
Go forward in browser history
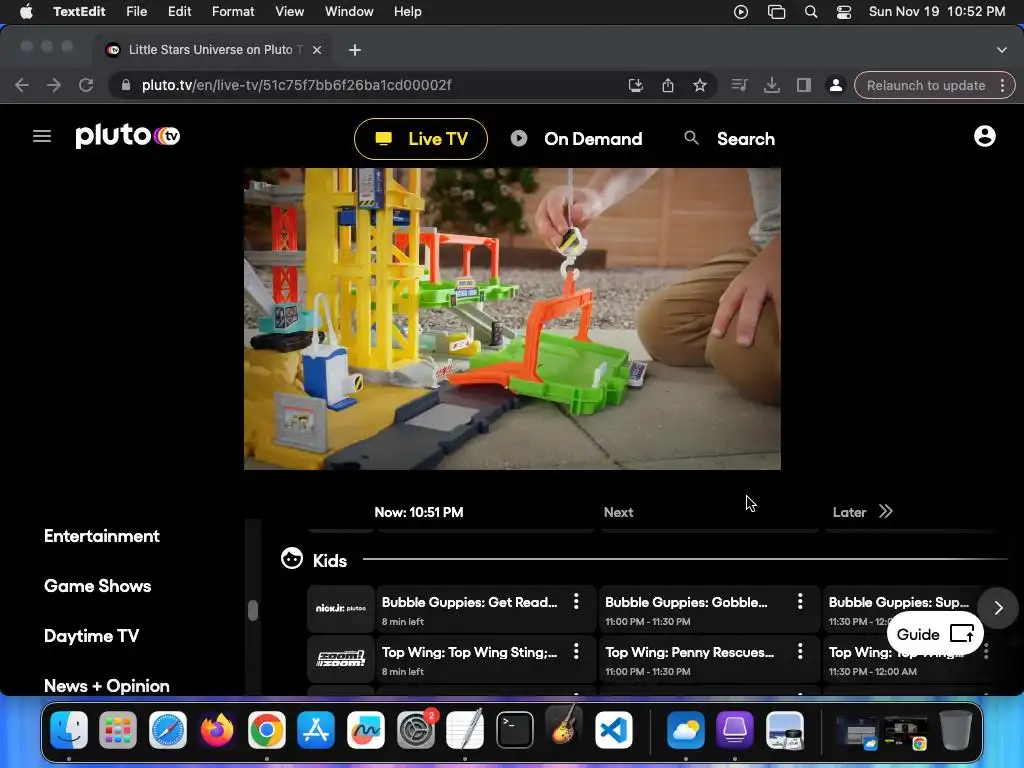[54, 85]
